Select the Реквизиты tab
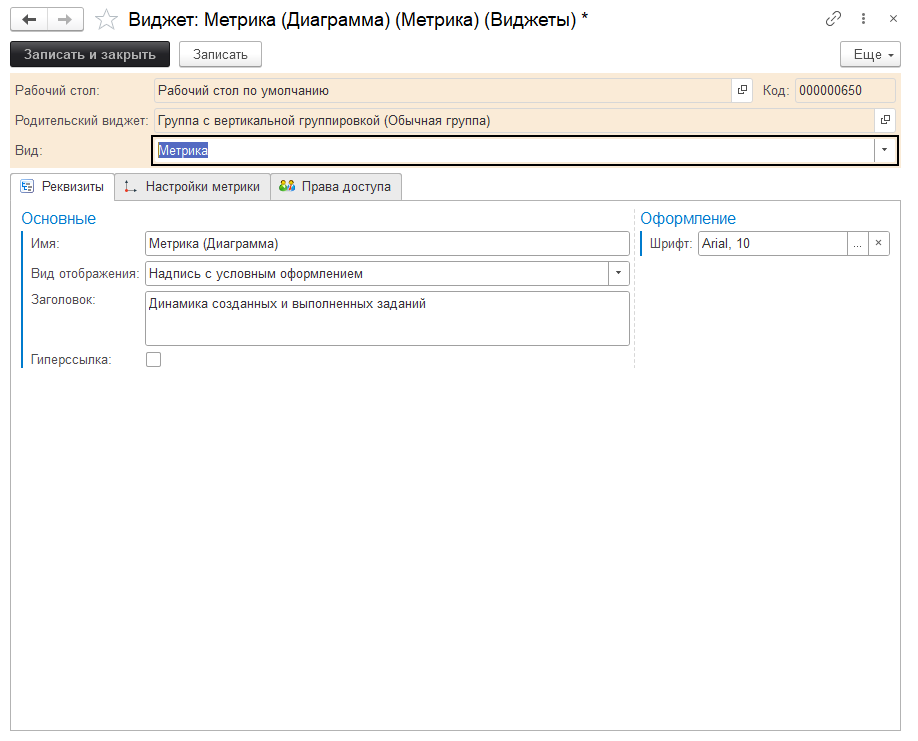918x741 pixels. click(x=62, y=187)
